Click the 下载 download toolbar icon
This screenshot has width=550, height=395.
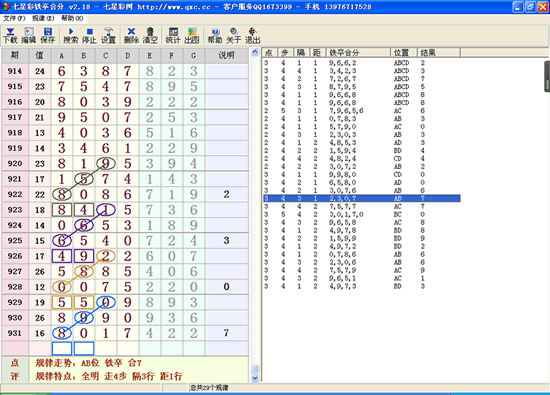(x=10, y=36)
